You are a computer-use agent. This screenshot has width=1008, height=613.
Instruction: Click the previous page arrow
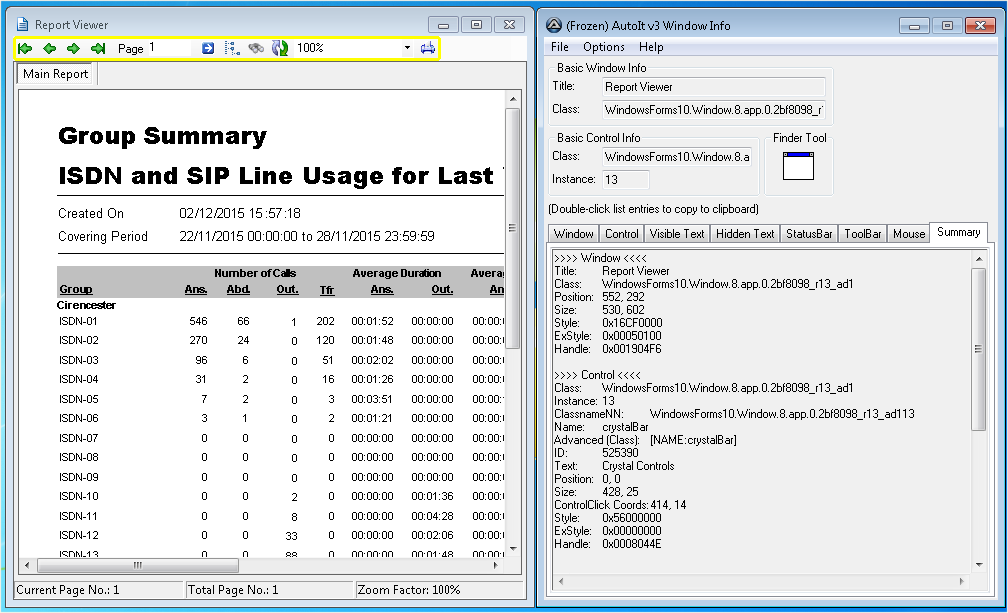point(49,48)
